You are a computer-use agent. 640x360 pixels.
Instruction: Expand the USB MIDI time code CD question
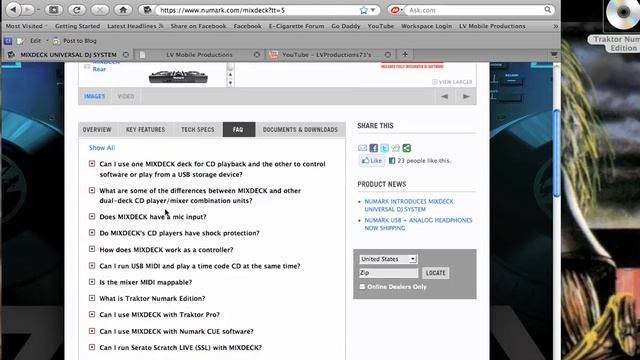(x=92, y=265)
